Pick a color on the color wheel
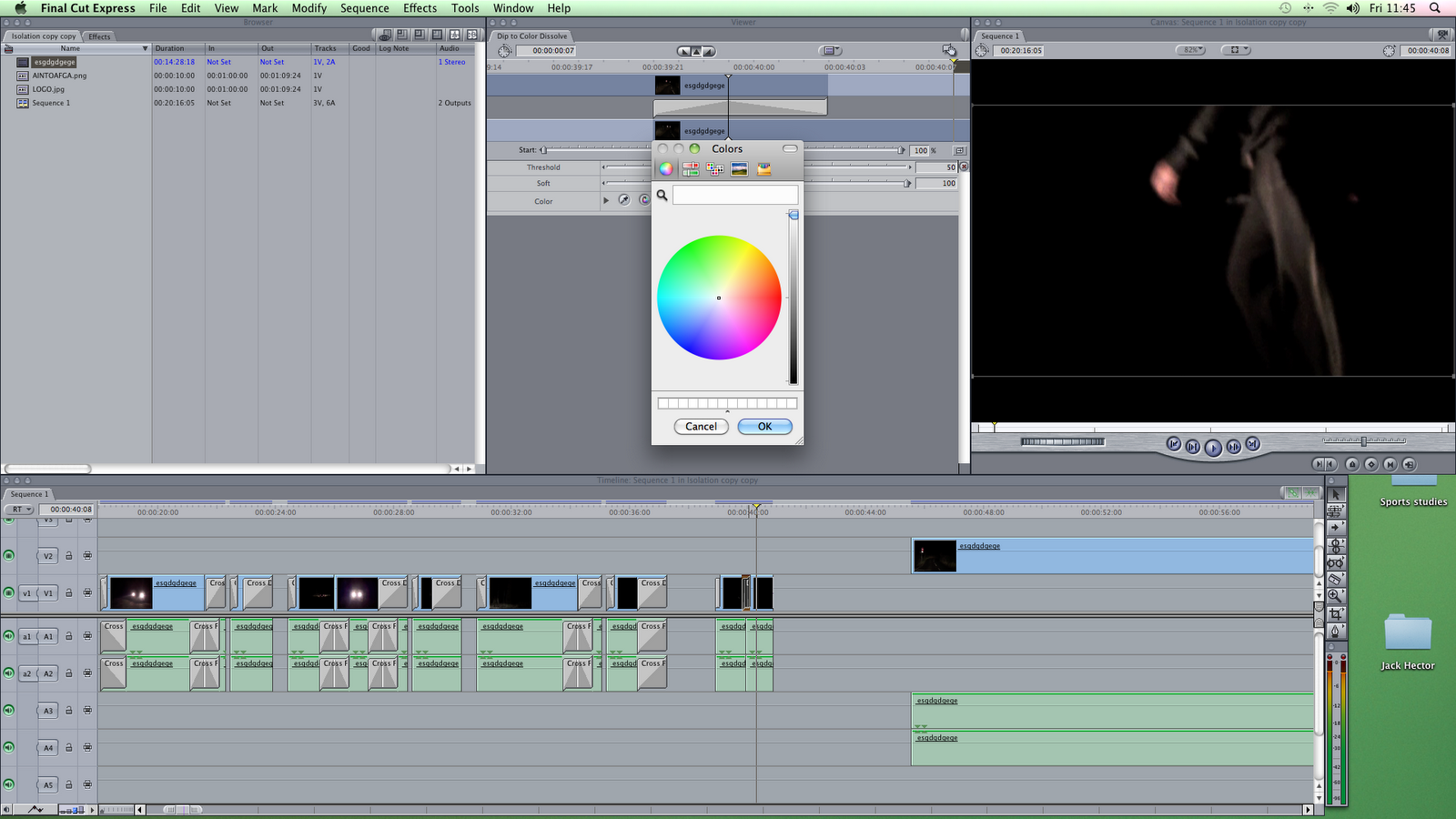This screenshot has width=1456, height=819. tap(719, 298)
